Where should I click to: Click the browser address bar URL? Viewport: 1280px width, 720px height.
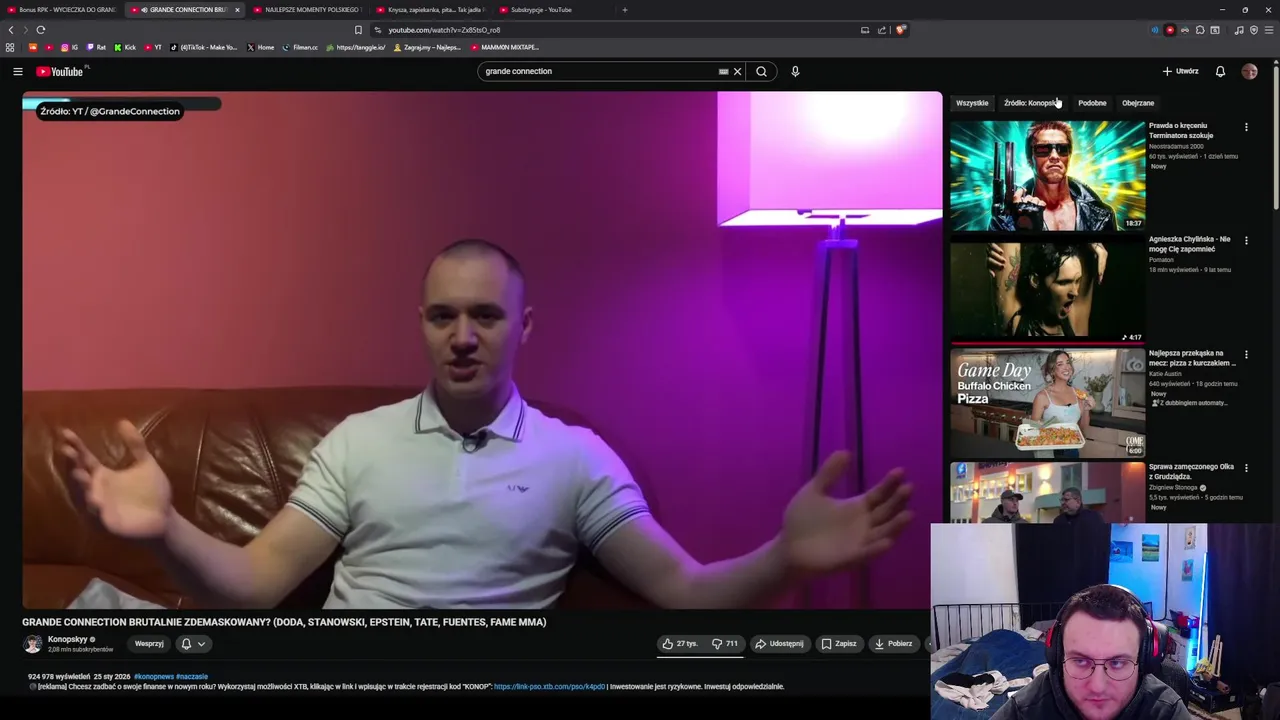coord(444,30)
